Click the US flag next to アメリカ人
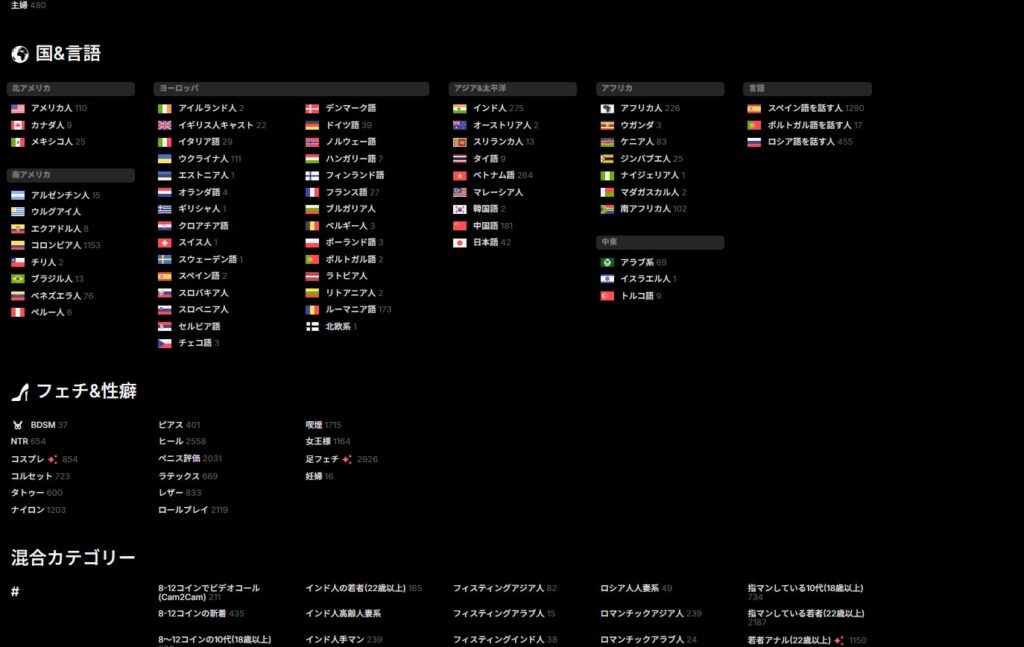The height and width of the screenshot is (647, 1024). (x=18, y=108)
